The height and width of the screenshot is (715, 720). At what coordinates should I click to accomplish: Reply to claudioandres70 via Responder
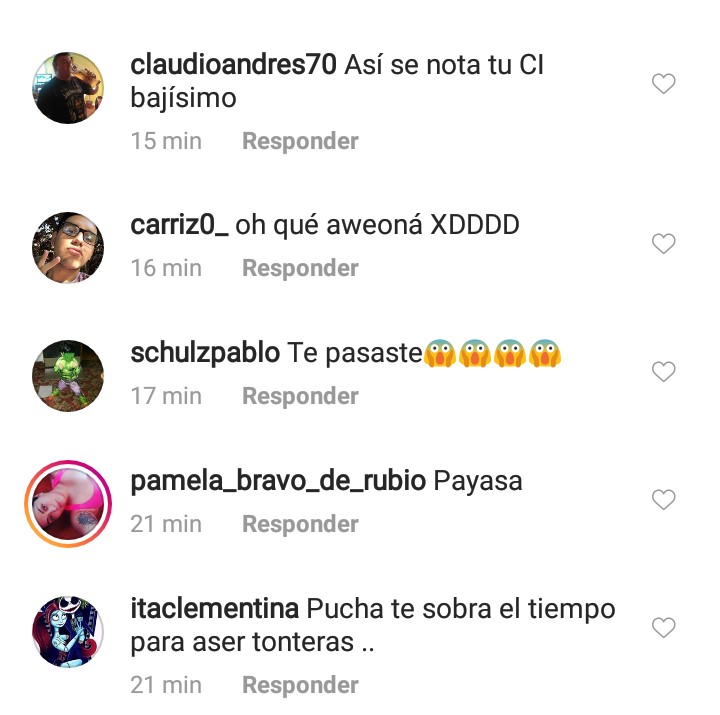coord(300,141)
